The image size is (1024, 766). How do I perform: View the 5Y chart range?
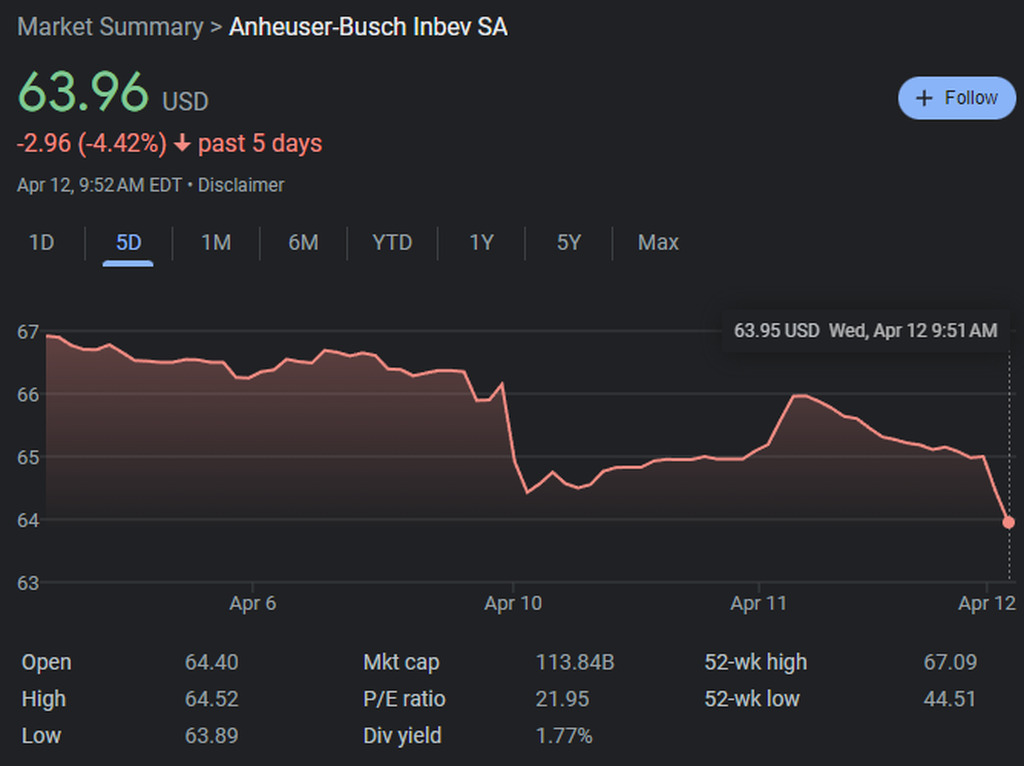(x=569, y=243)
